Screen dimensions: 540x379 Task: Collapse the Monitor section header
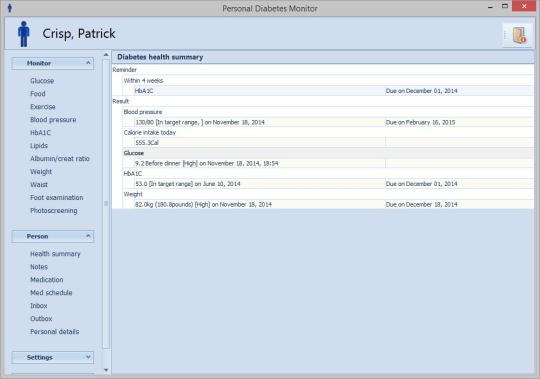point(53,63)
